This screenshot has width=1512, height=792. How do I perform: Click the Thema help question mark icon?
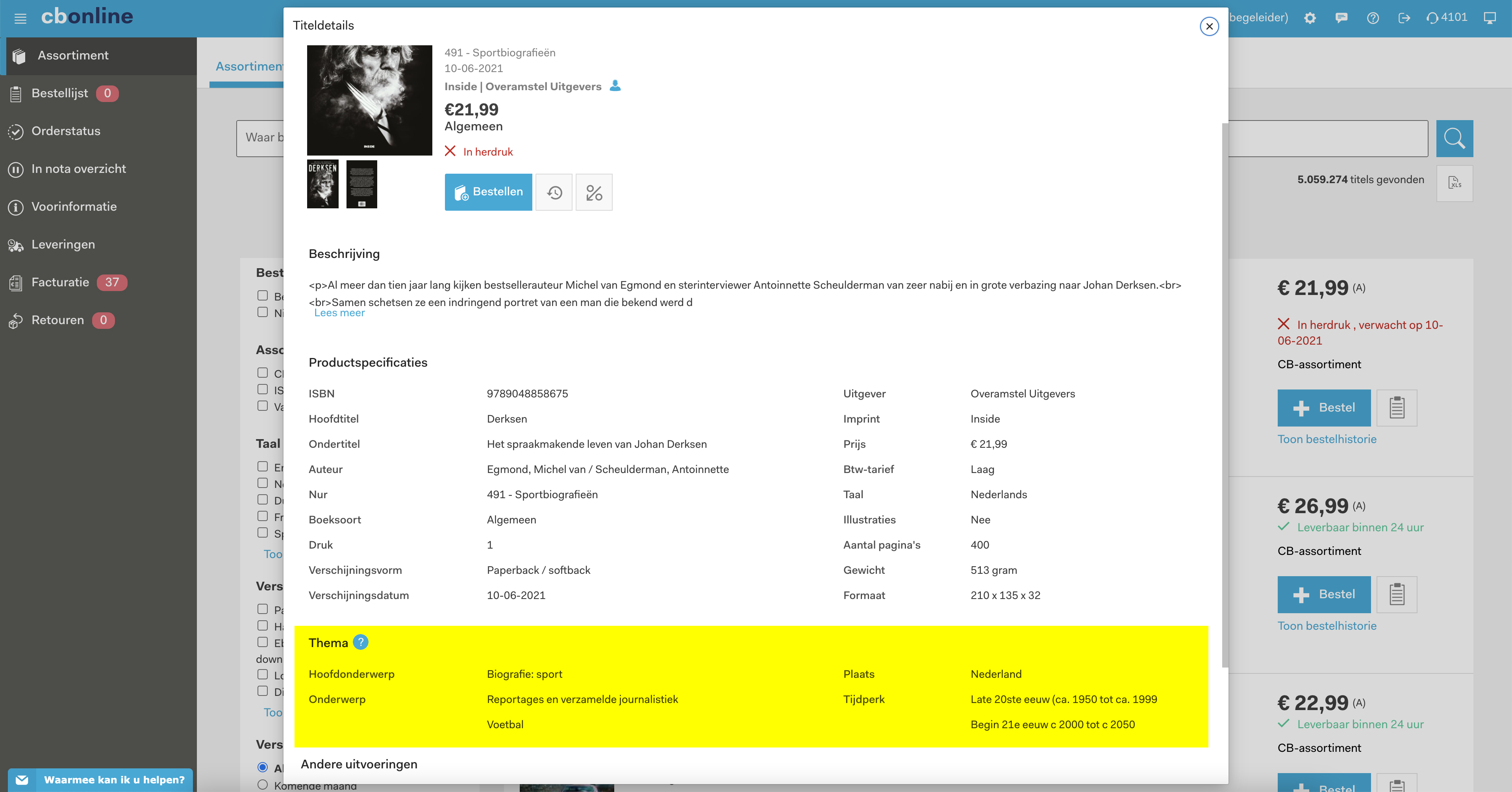tap(360, 642)
